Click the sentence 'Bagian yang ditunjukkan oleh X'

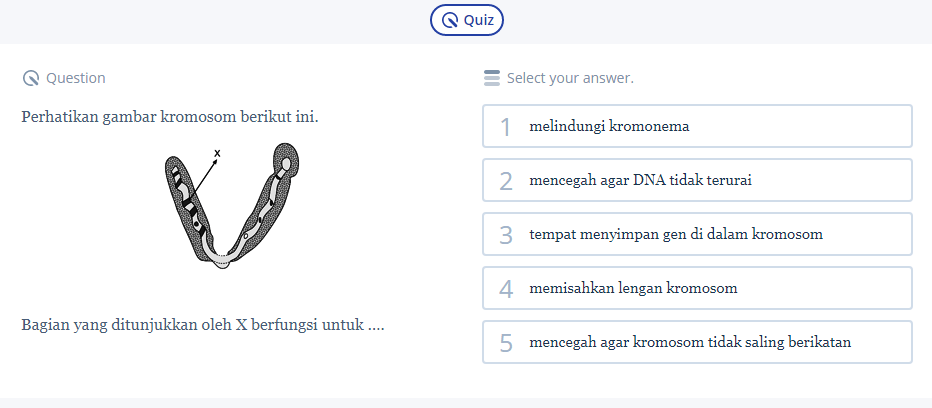pyautogui.click(x=203, y=325)
